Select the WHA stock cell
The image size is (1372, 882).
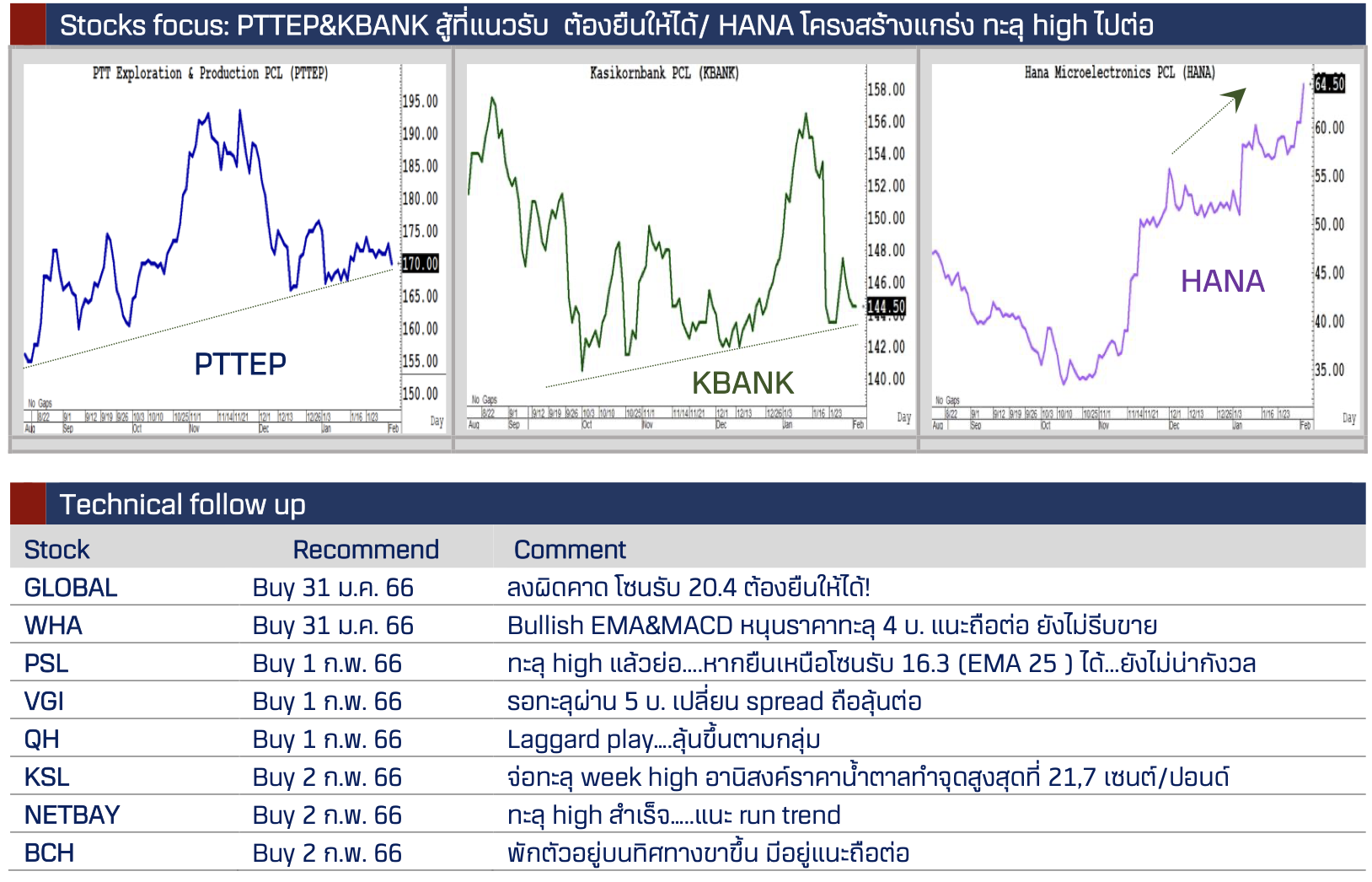(53, 626)
